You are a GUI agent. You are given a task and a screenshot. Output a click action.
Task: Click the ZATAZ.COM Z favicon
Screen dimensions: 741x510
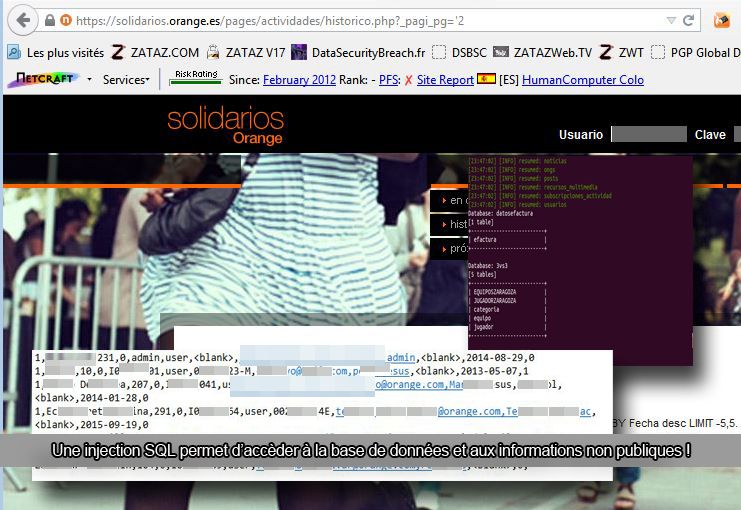click(x=118, y=52)
